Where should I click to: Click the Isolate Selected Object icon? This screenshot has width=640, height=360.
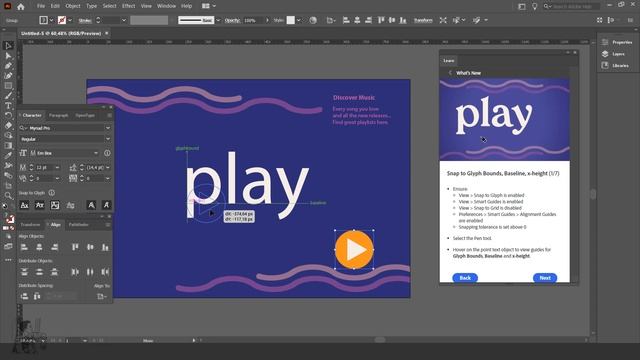(443, 20)
